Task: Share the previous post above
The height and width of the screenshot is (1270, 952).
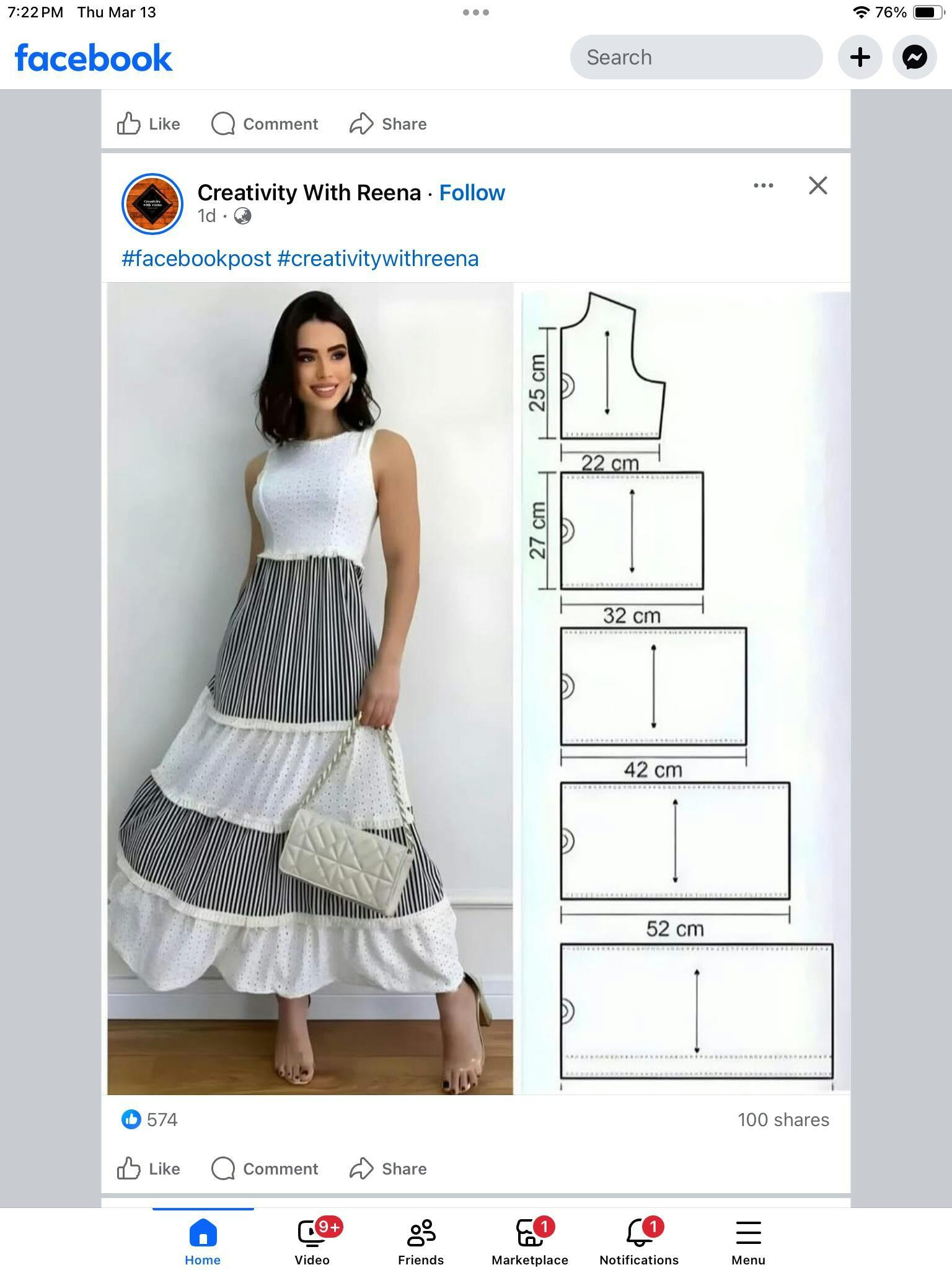Action: point(388,123)
